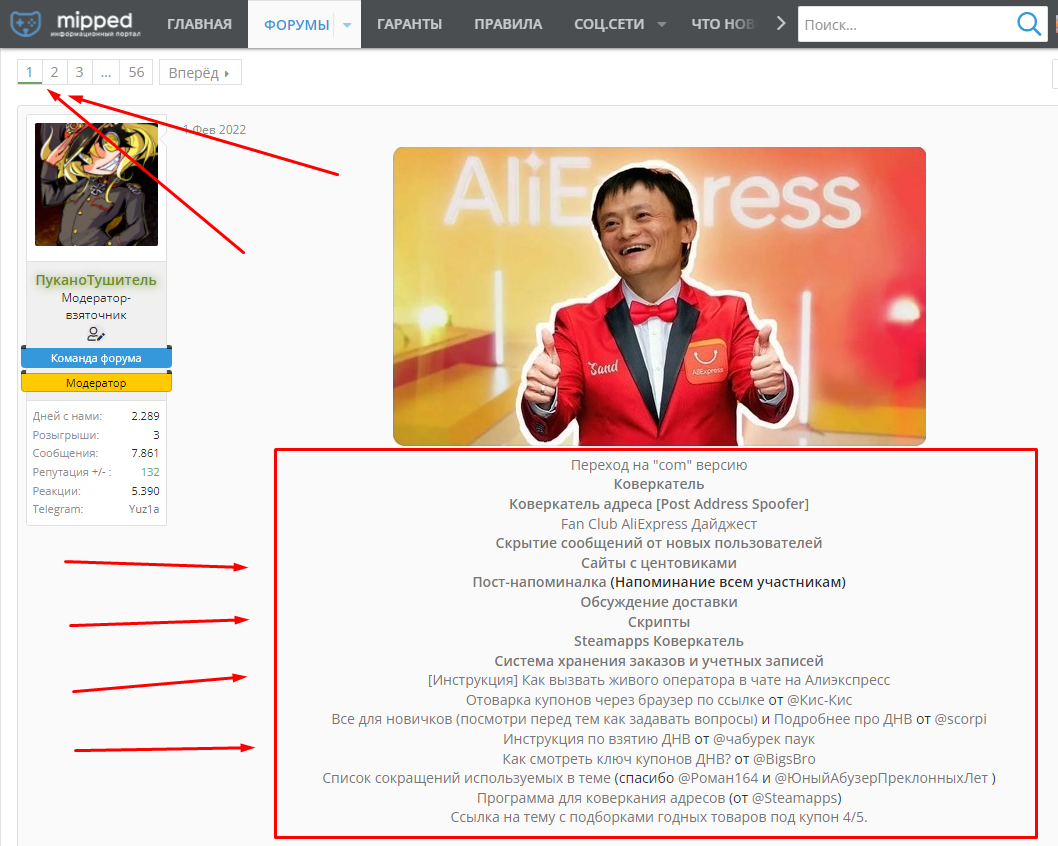Click the Модератор yellow badge
The width and height of the screenshot is (1058, 846).
point(96,383)
